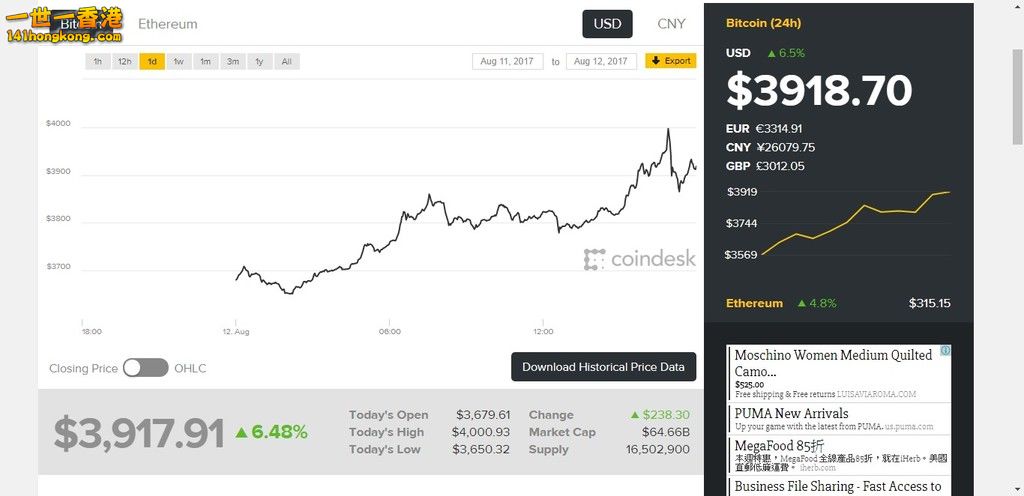Click the Export button with download arrow

tap(670, 61)
